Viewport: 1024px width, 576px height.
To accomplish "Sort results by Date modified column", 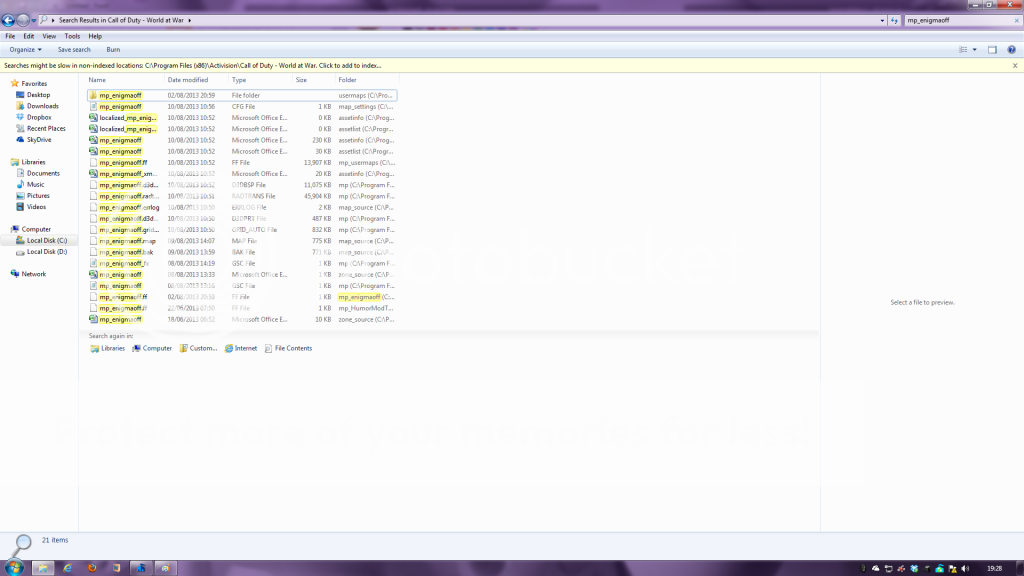I will 188,79.
